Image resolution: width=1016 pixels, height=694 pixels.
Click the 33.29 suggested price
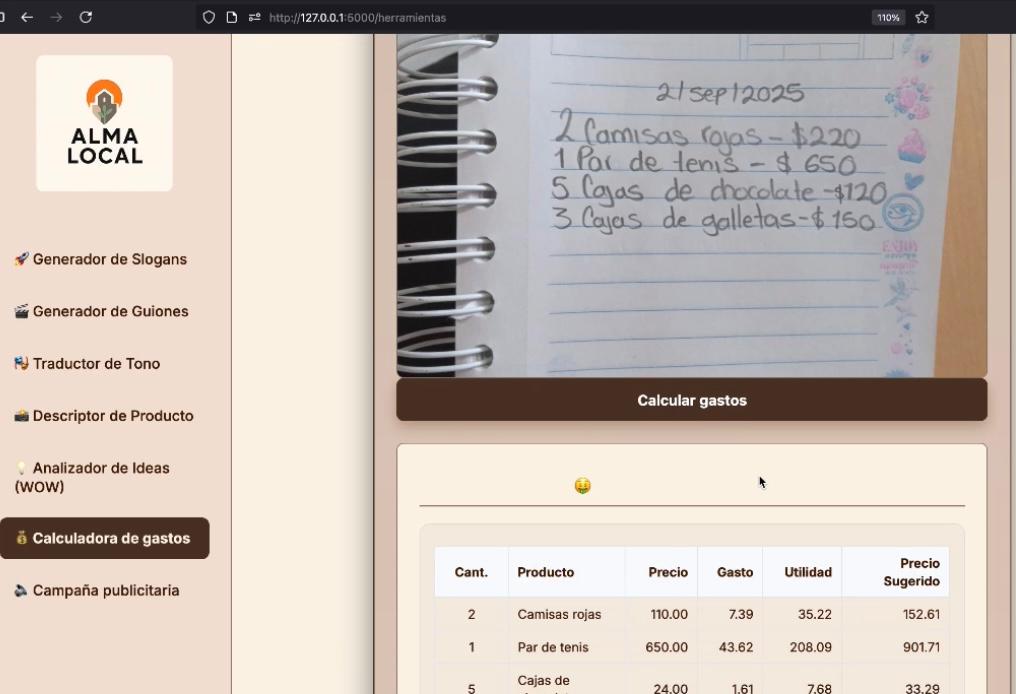click(x=923, y=688)
